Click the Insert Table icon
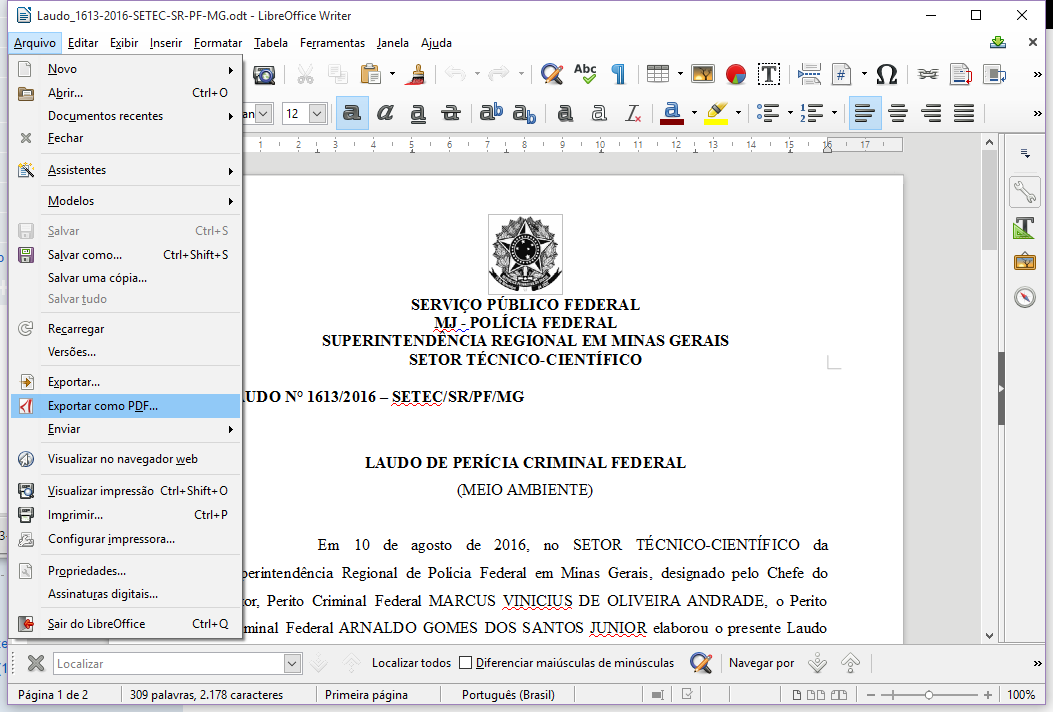The width and height of the screenshot is (1053, 712). 658,74
